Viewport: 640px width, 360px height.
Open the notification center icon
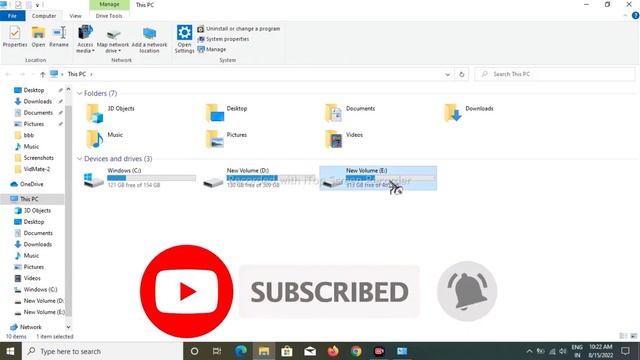click(625, 351)
